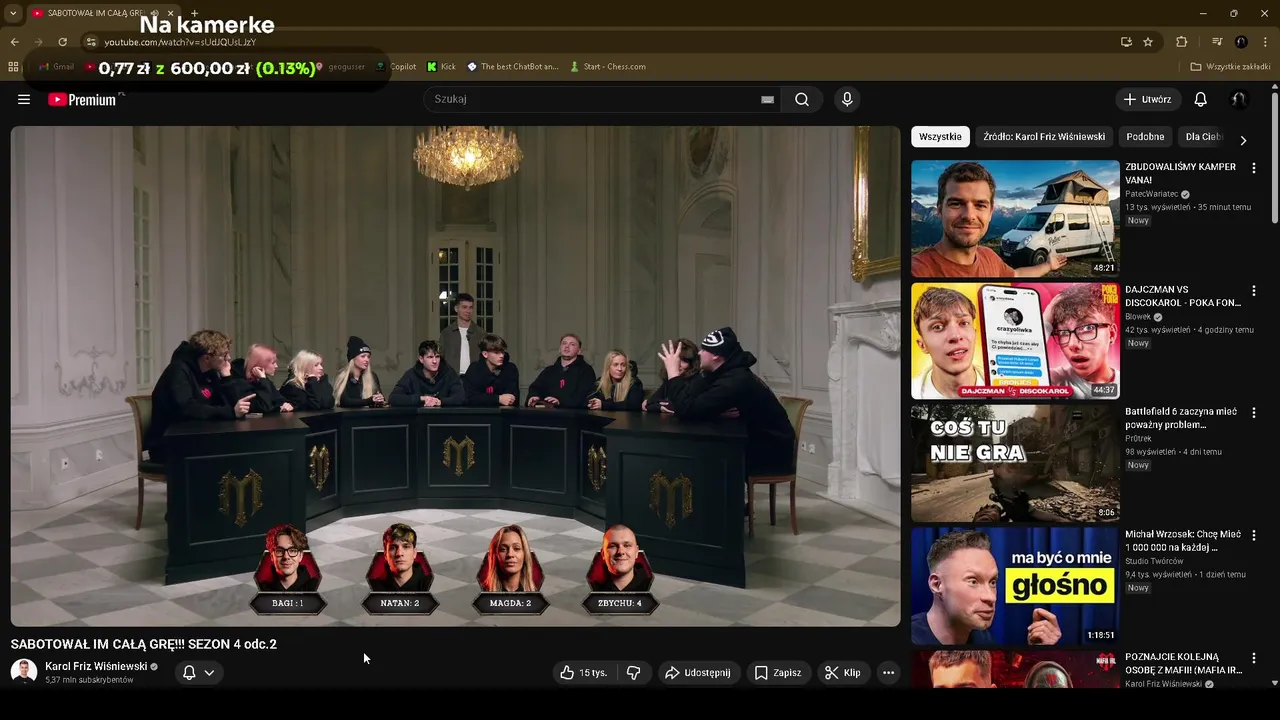The width and height of the screenshot is (1280, 720).
Task: Open a new browser tab
Action: click(194, 13)
